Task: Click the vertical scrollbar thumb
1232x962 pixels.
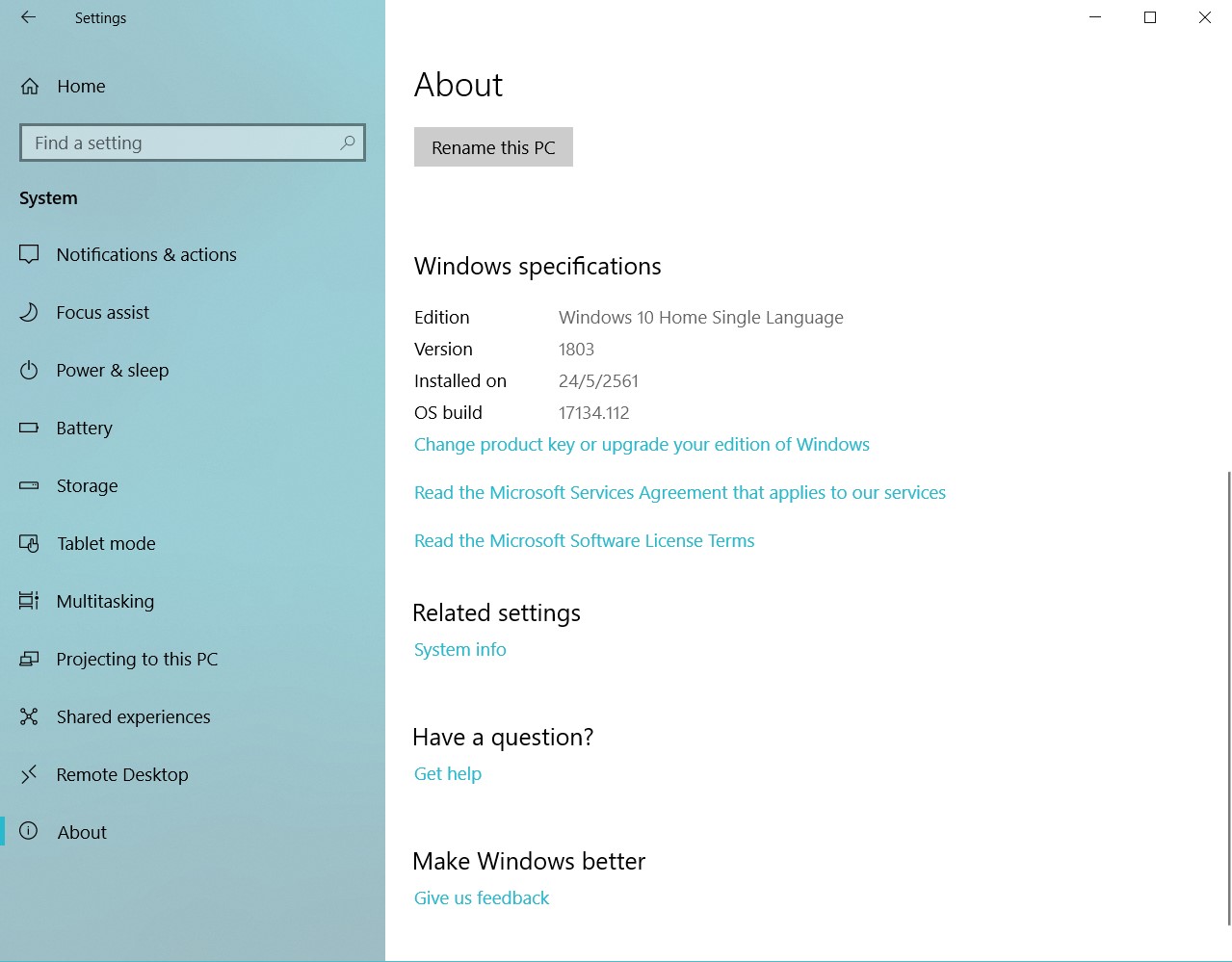Action: (1228, 698)
